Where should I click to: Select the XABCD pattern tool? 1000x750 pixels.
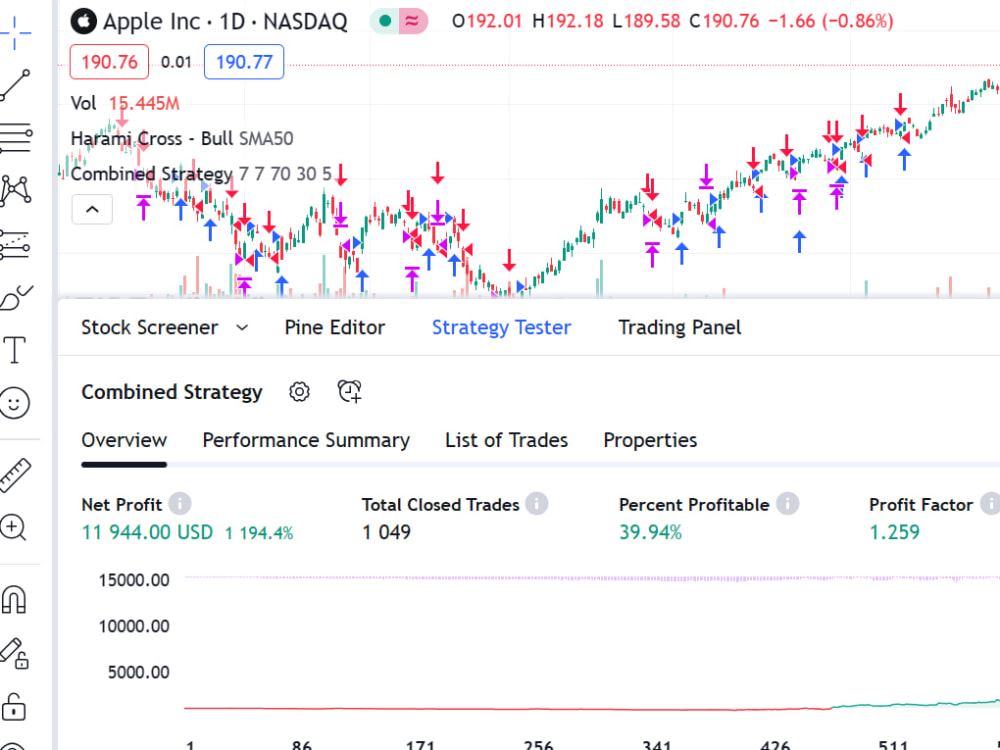[15, 191]
